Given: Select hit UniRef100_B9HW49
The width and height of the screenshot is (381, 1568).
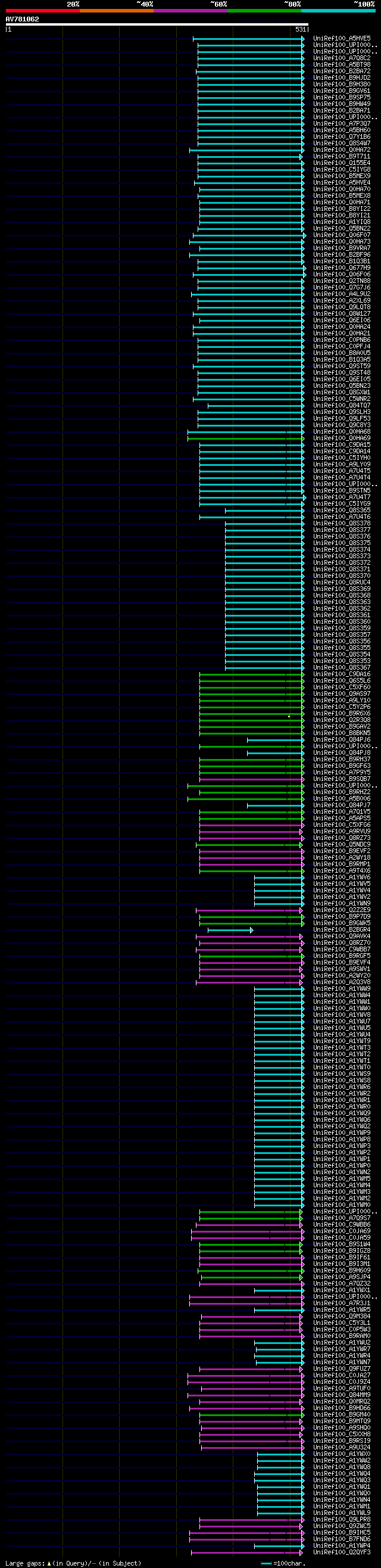Looking at the screenshot, I should point(342,104).
